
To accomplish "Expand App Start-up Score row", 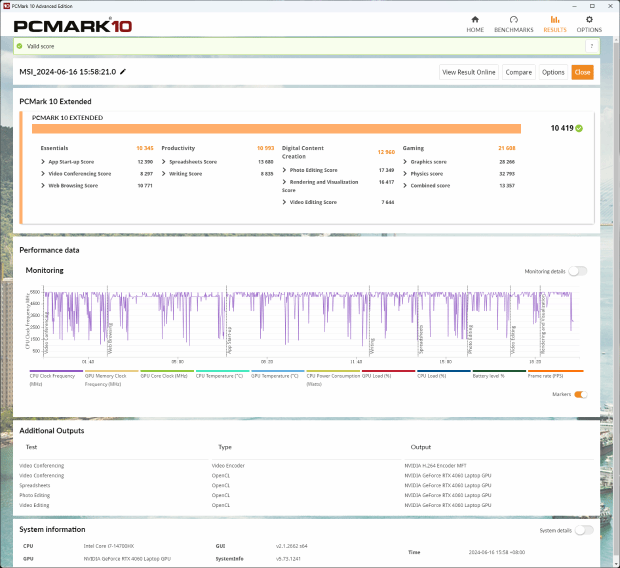I will pos(43,161).
